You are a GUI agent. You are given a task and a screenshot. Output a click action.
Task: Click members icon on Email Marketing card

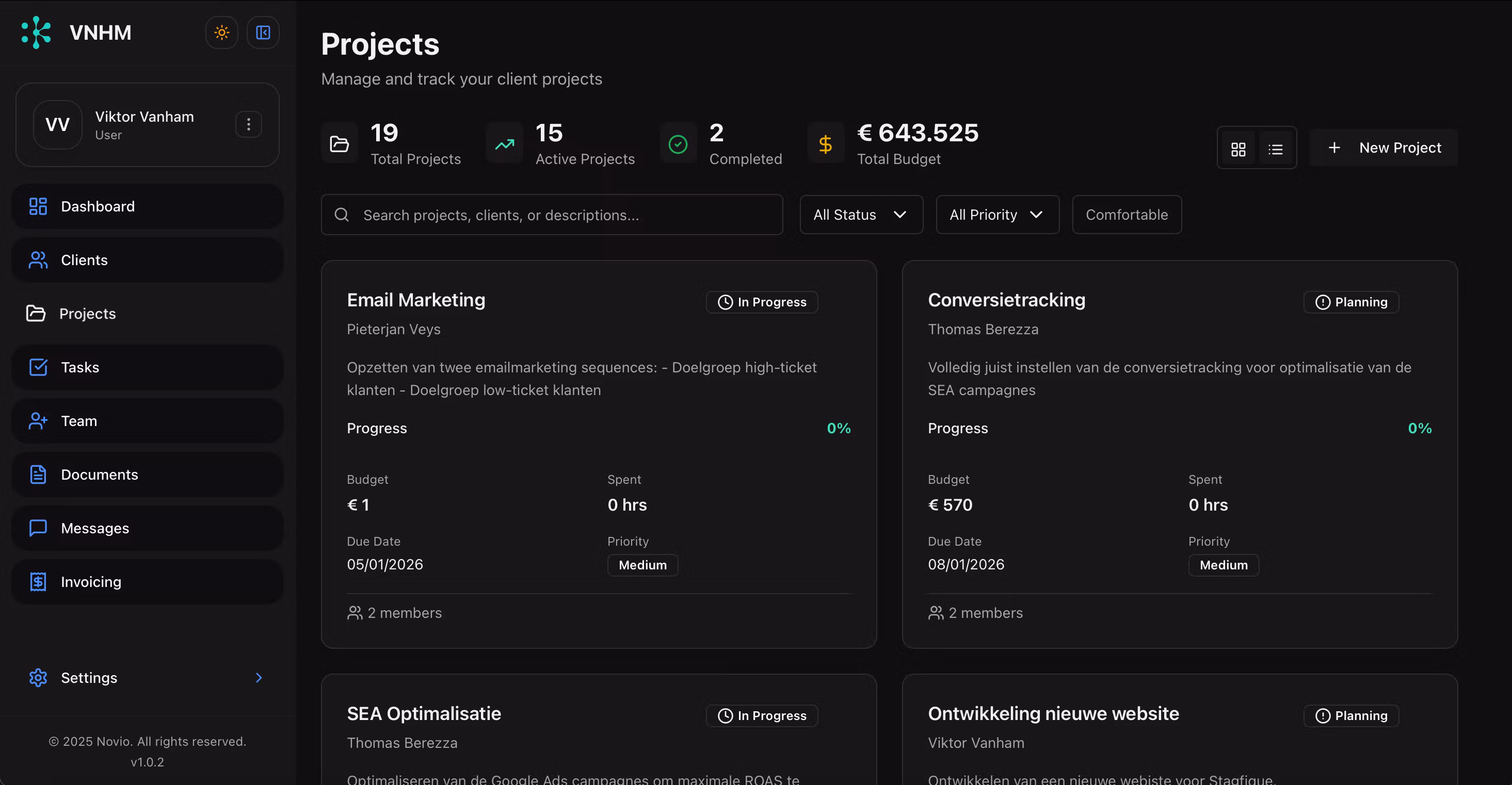(x=355, y=613)
